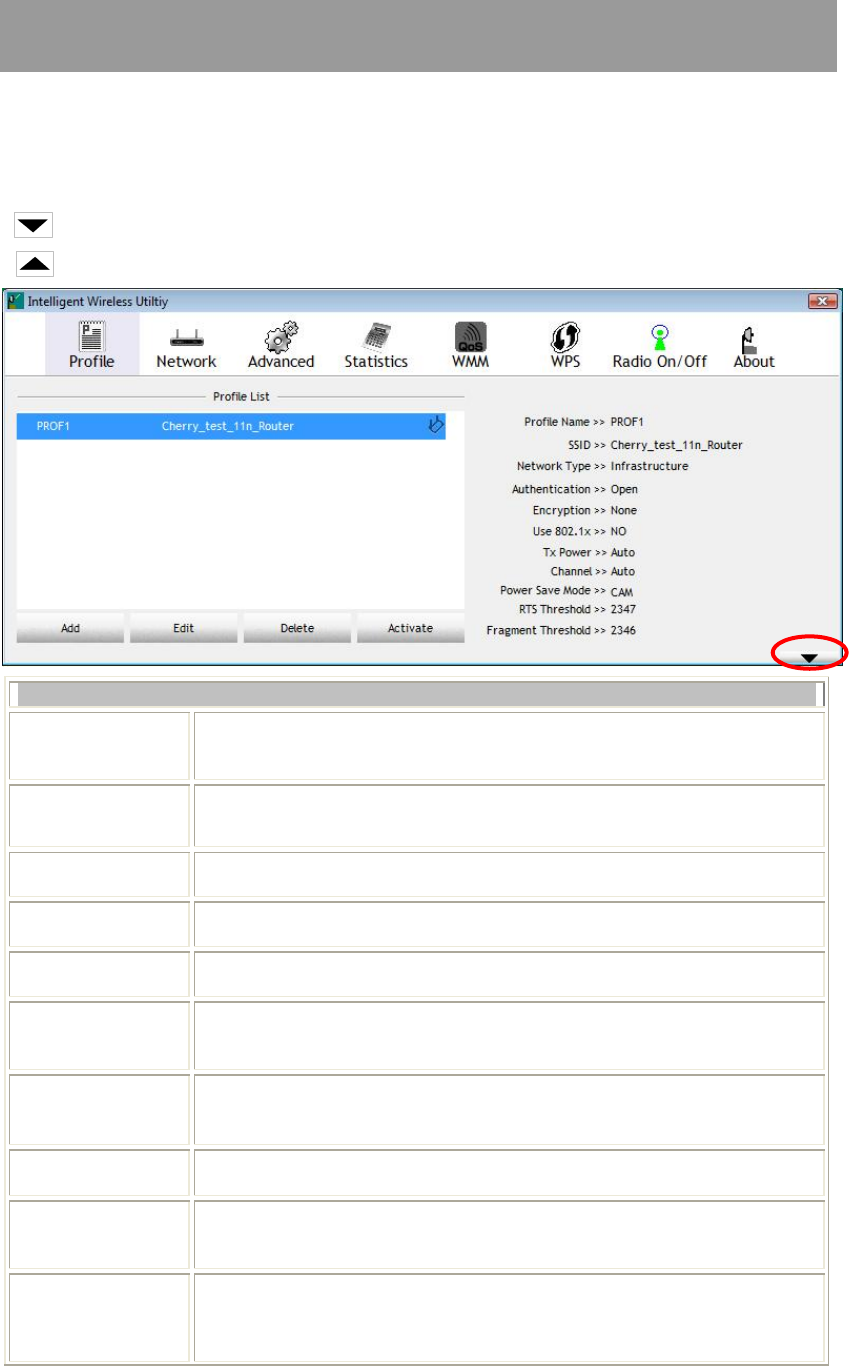Open the WMM QoS page
Viewport: 849px width, 1366px height.
click(x=470, y=343)
